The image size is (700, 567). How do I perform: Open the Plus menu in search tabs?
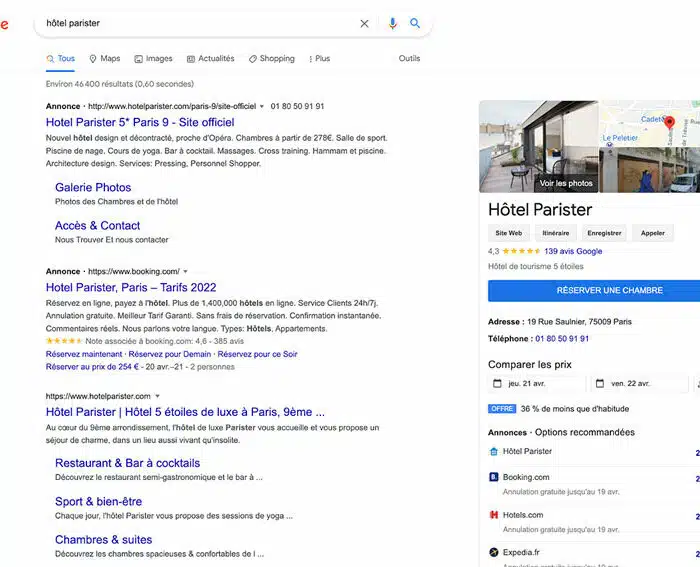coord(319,59)
